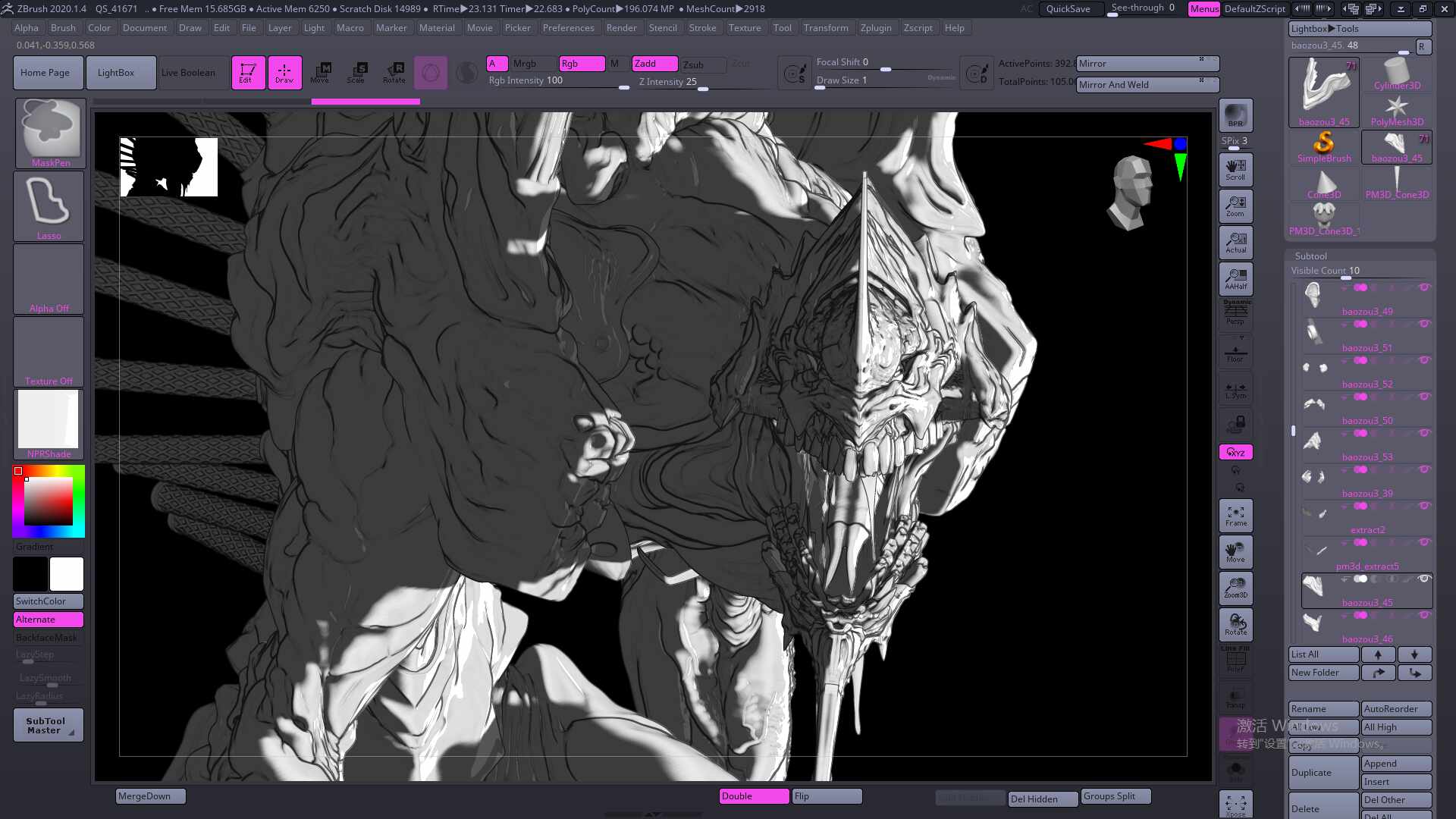Viewport: 1456px width, 819px height.
Task: Click the Zoom canvas icon
Action: [1235, 206]
